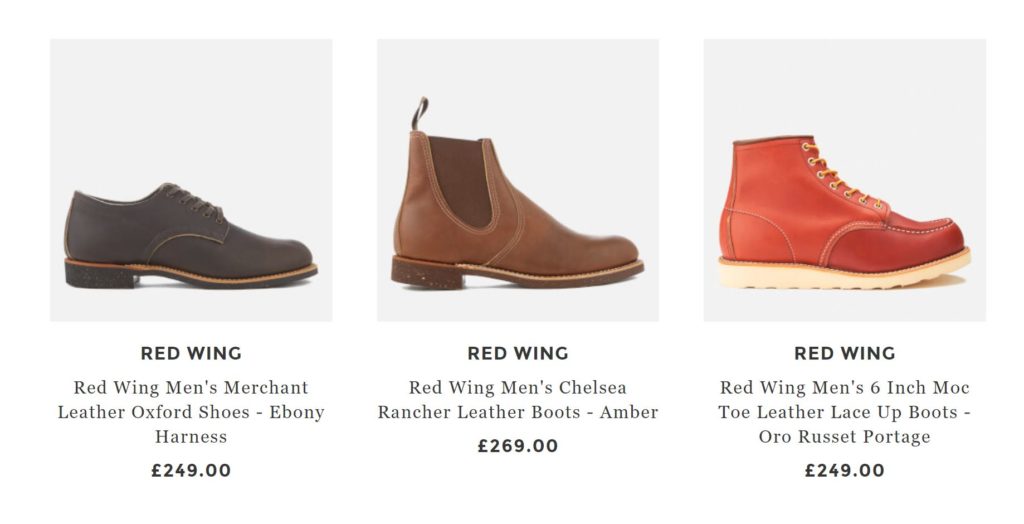Screen dimensions: 1024x524
Task: Open the Ebony Harness Oxford shoe image
Action: (x=190, y=180)
